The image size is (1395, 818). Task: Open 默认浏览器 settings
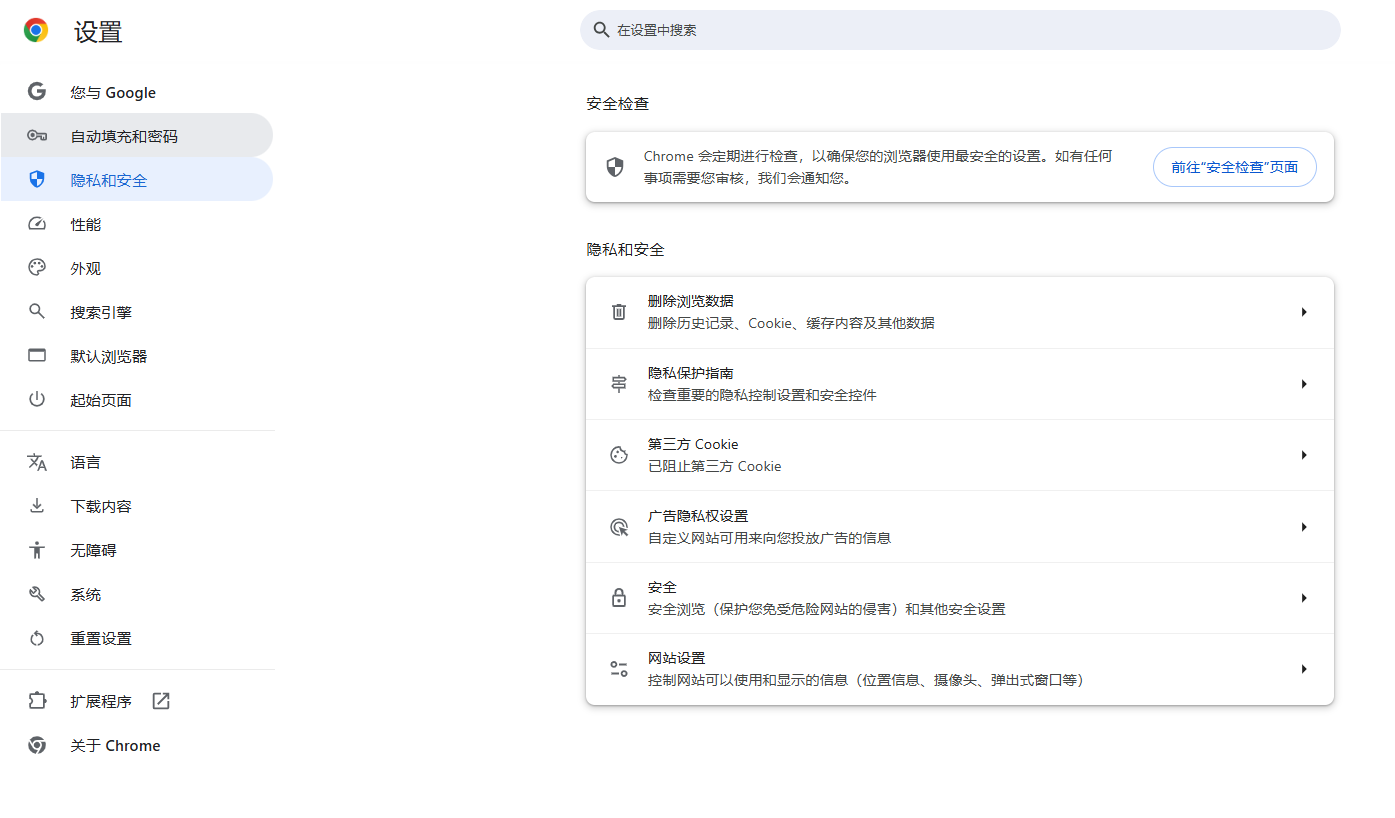point(136,356)
